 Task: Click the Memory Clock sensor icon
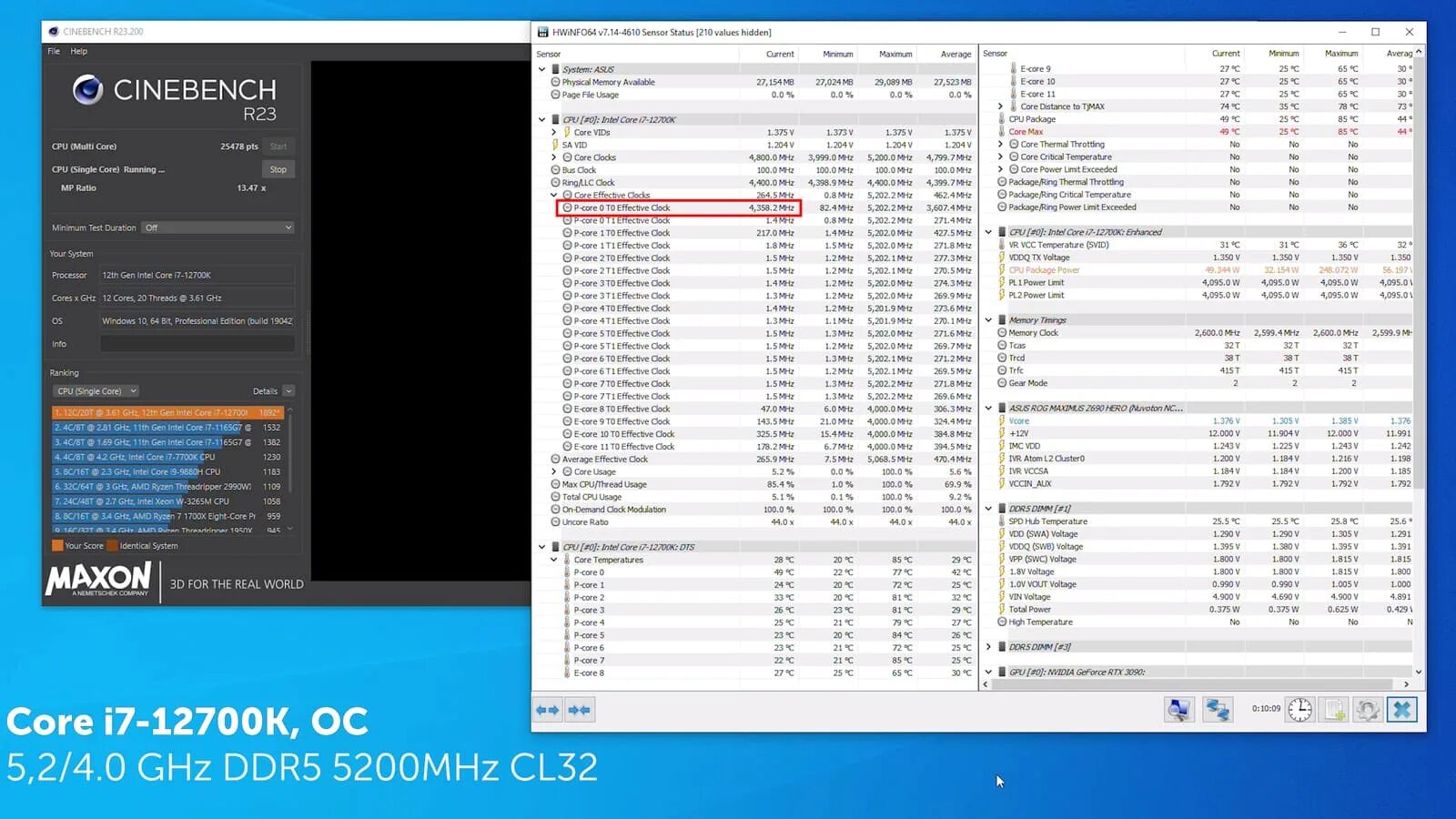point(1002,333)
